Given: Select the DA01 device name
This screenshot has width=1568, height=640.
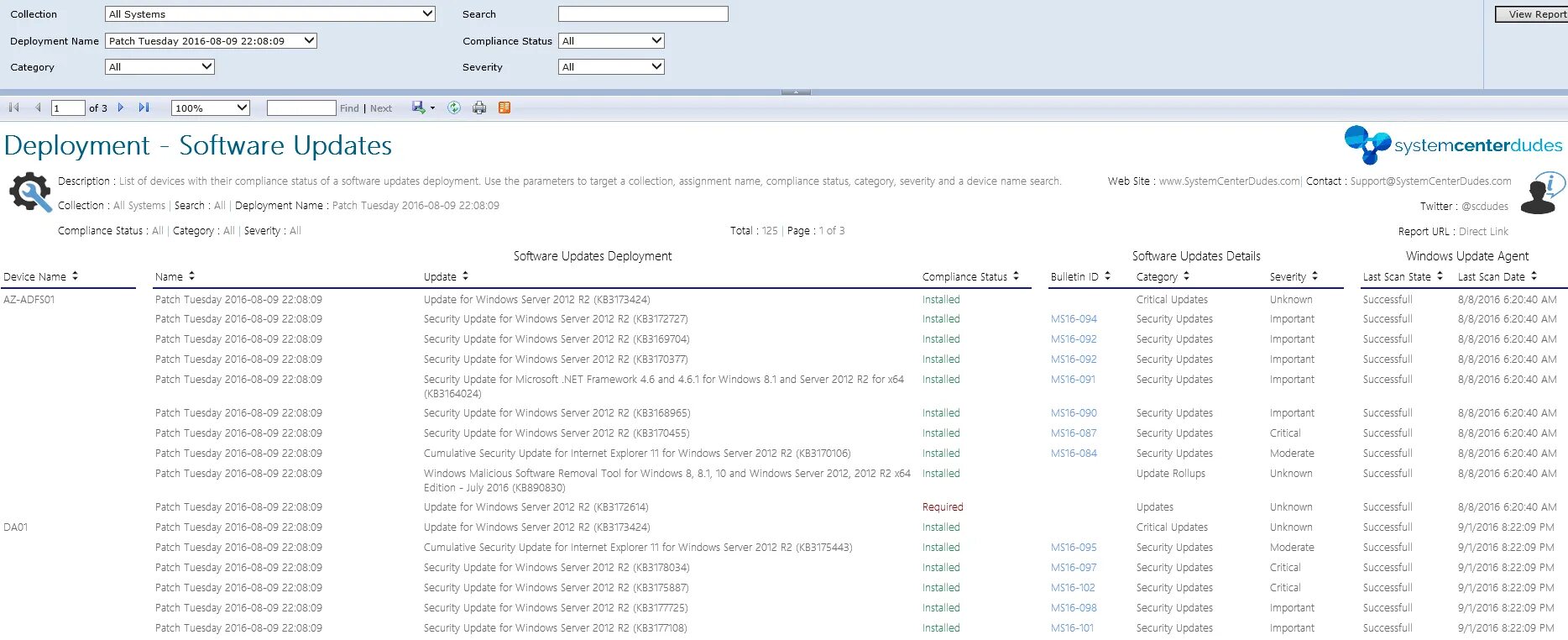Looking at the screenshot, I should [15, 527].
